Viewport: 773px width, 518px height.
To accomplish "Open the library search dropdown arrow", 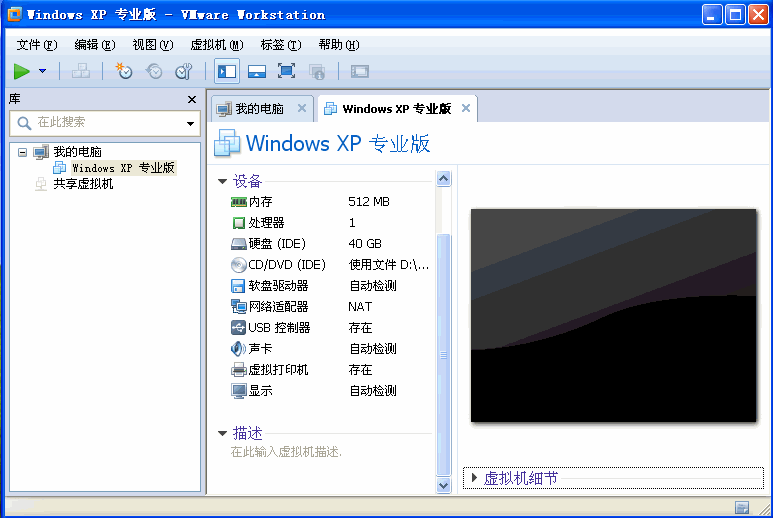I will click(x=190, y=123).
